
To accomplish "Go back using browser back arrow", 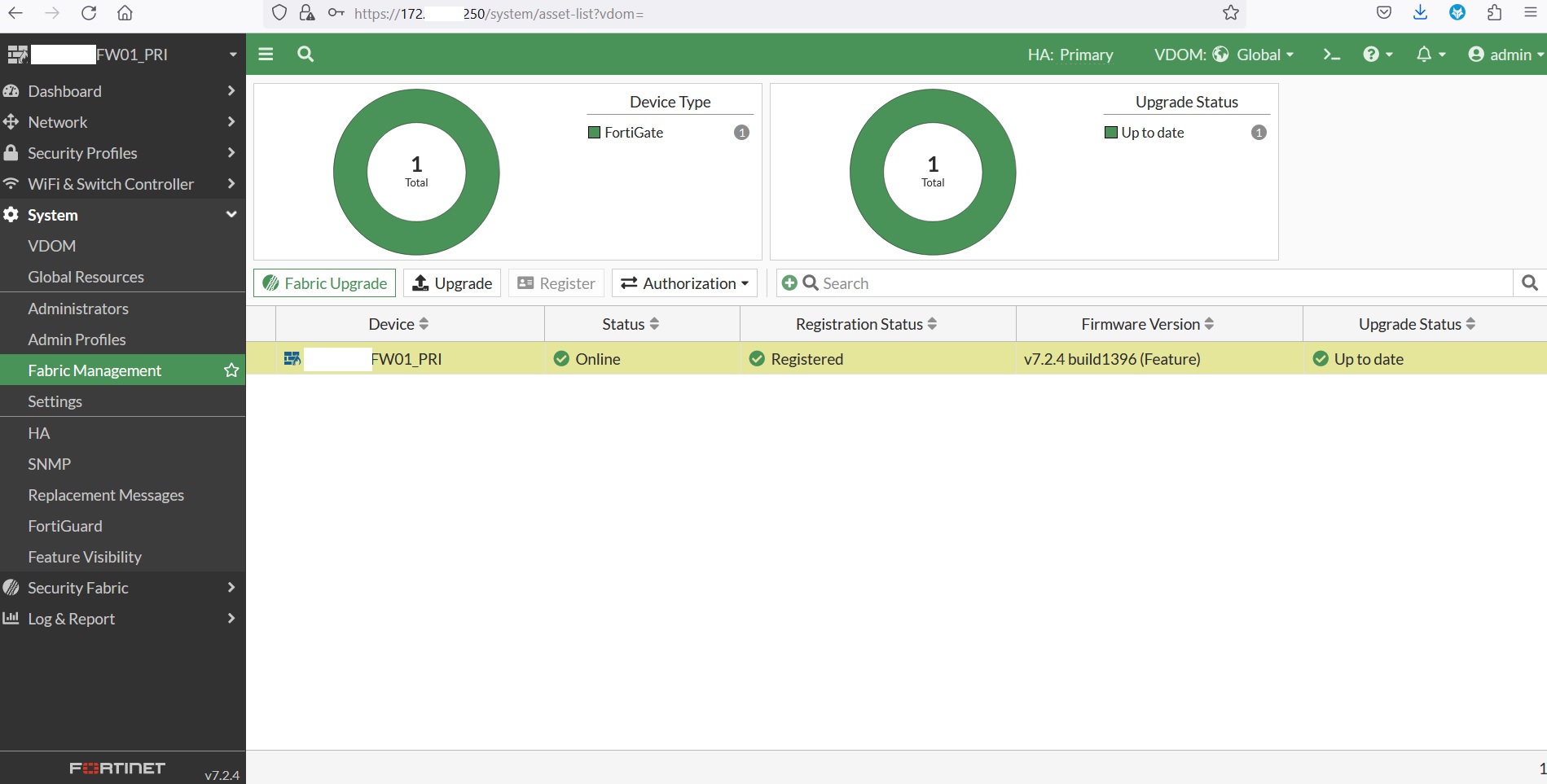I will pyautogui.click(x=15, y=13).
